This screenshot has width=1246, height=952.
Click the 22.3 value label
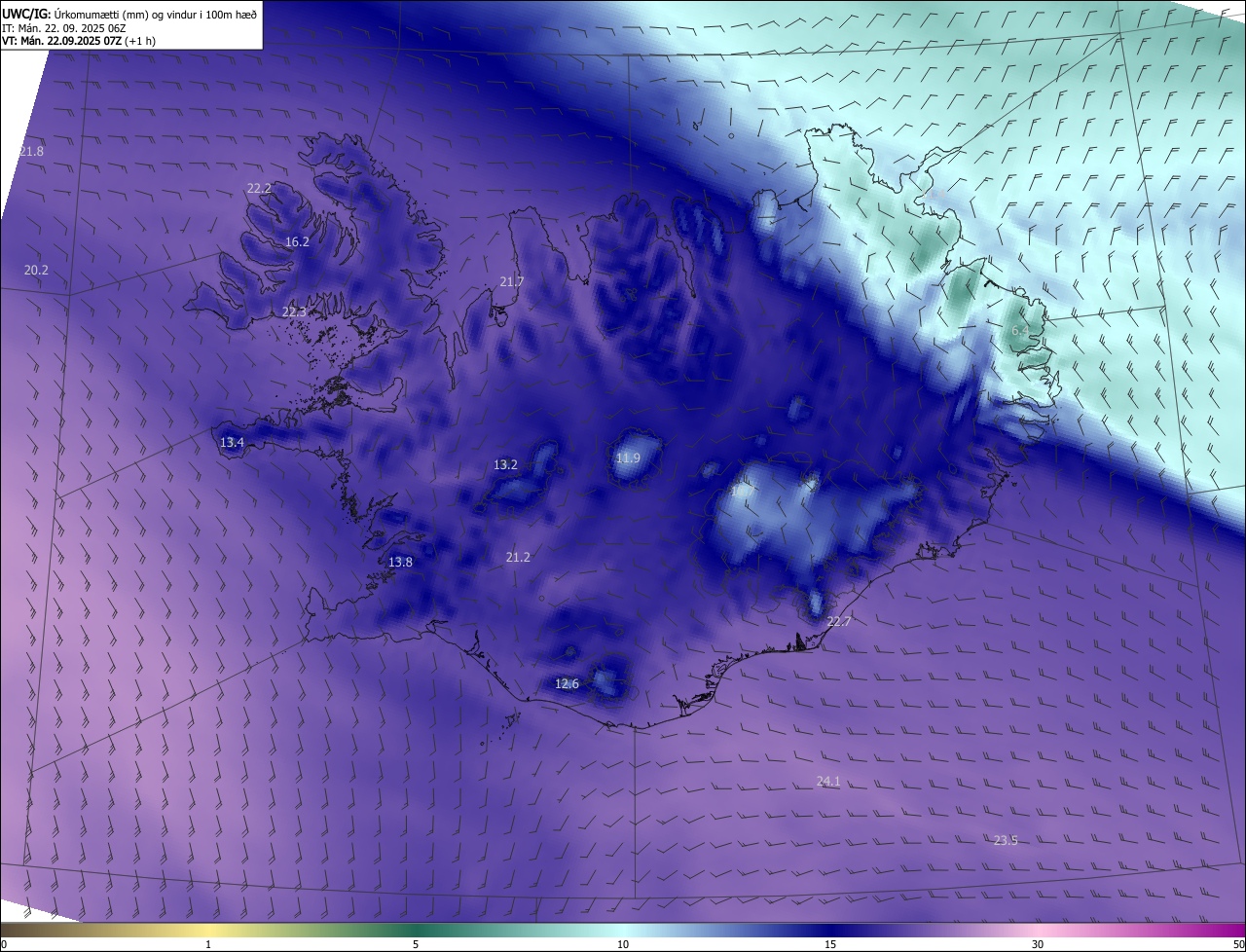294,312
